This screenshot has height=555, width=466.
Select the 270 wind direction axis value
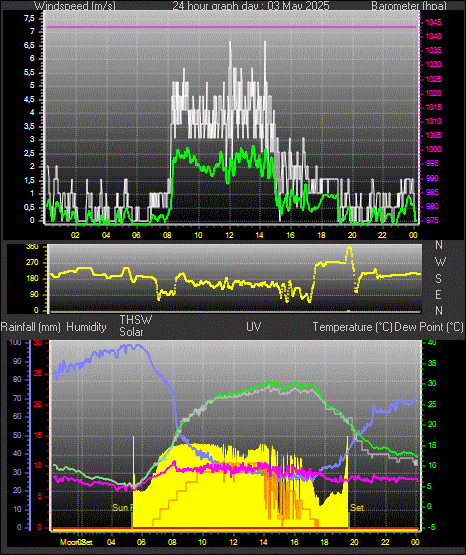(x=32, y=263)
